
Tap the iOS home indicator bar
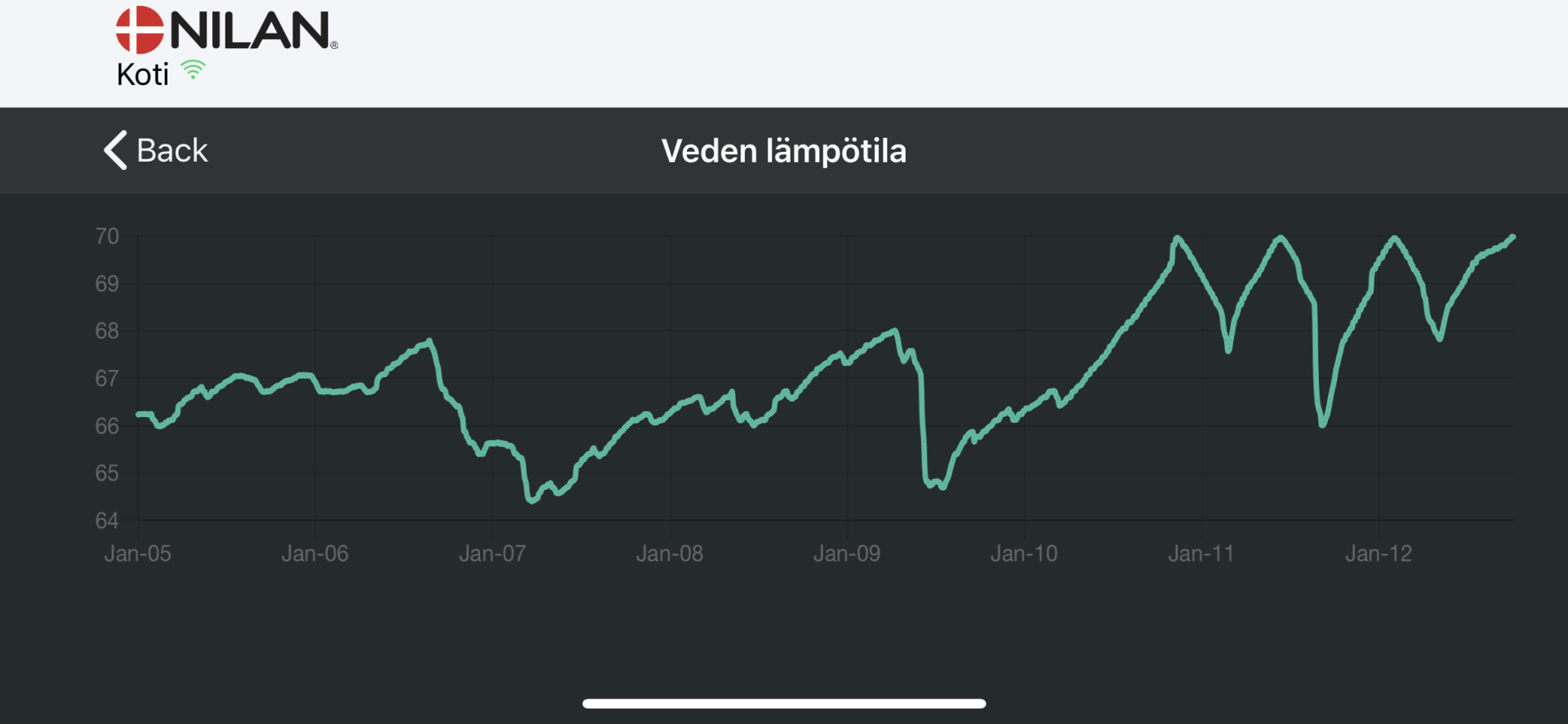pyautogui.click(x=783, y=704)
